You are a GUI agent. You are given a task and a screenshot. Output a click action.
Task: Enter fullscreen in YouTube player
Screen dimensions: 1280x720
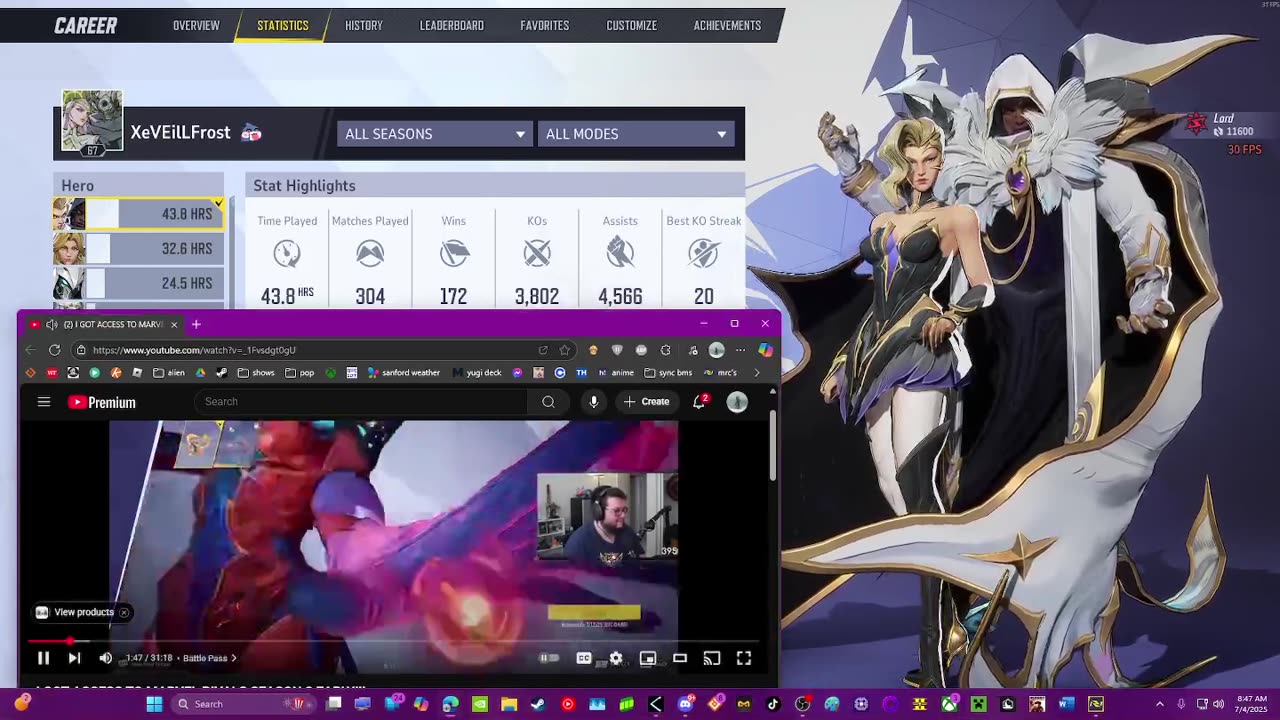(744, 658)
